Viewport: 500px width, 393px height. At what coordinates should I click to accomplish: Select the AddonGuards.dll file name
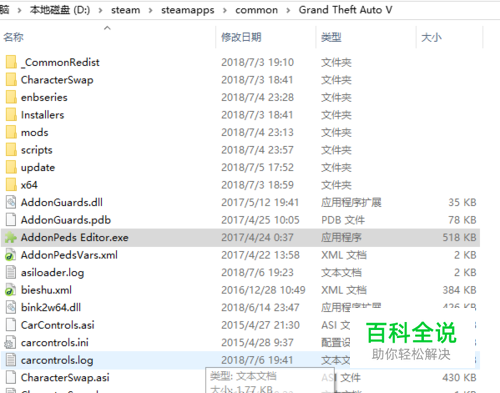tap(62, 202)
